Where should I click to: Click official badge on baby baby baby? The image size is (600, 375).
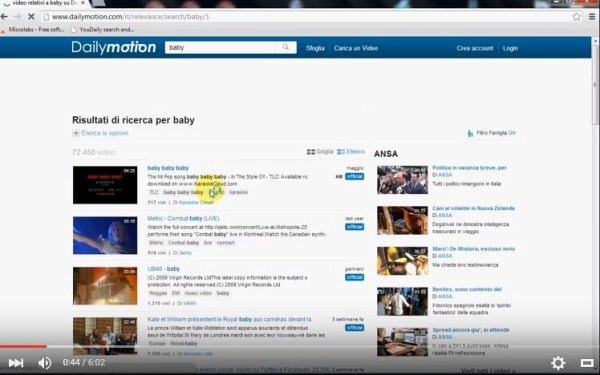coord(354,176)
